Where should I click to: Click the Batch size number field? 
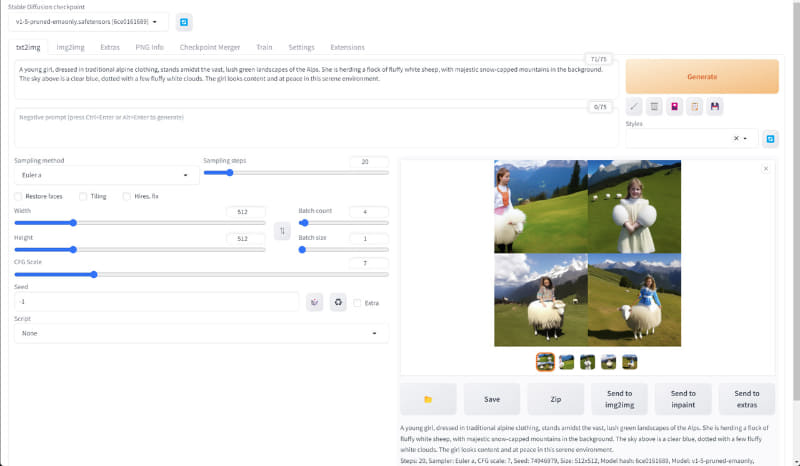[x=369, y=238]
